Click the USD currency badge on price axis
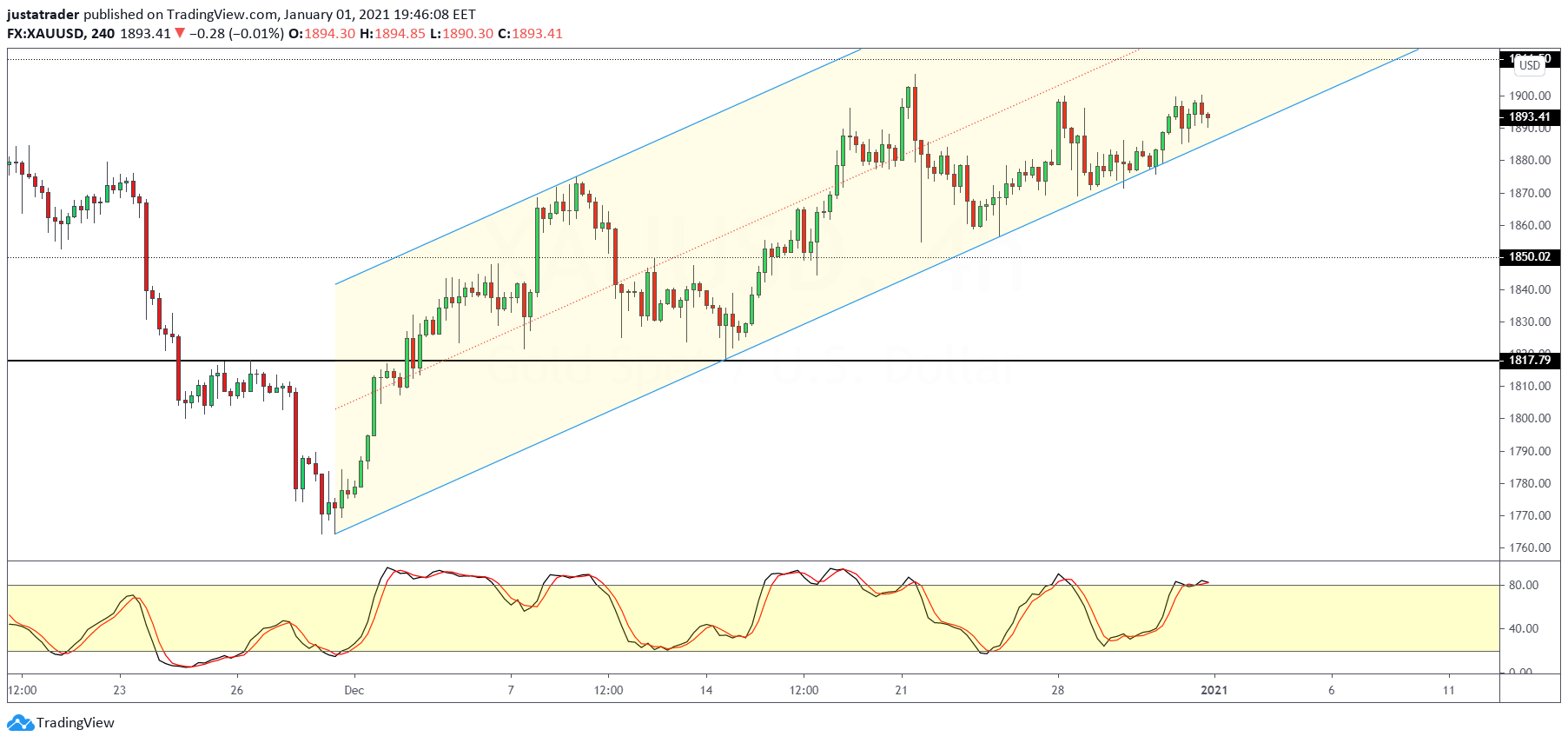1568x743 pixels. point(1529,65)
